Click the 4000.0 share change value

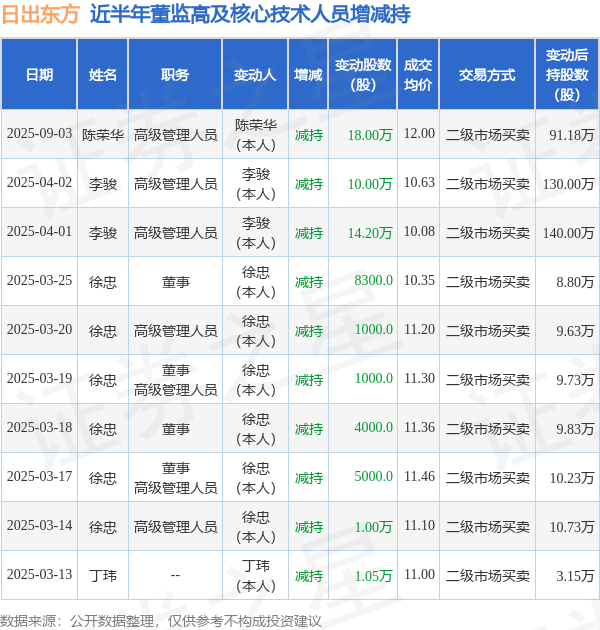(373, 428)
